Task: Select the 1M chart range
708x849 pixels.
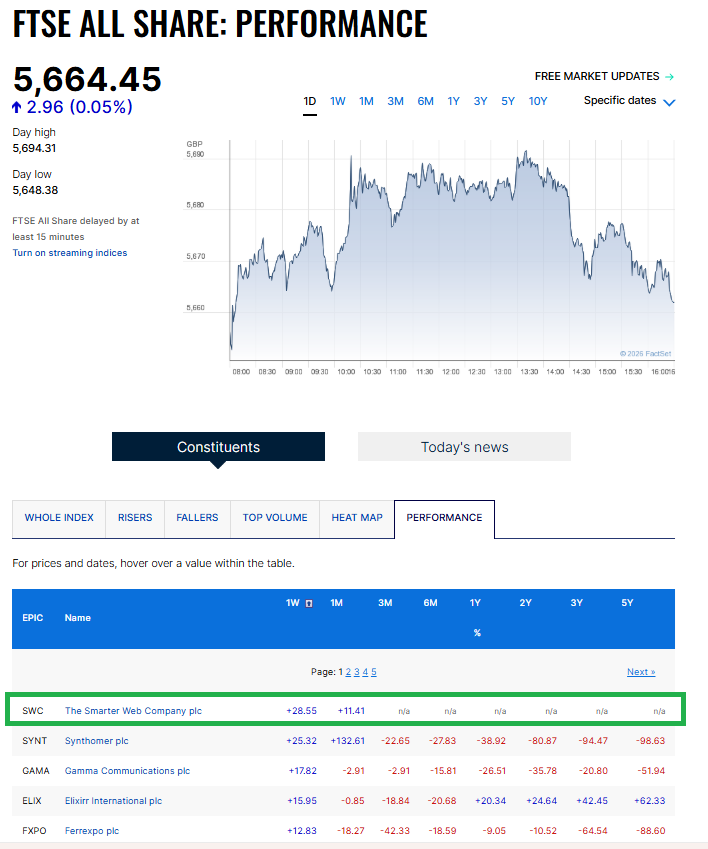Action: 366,101
